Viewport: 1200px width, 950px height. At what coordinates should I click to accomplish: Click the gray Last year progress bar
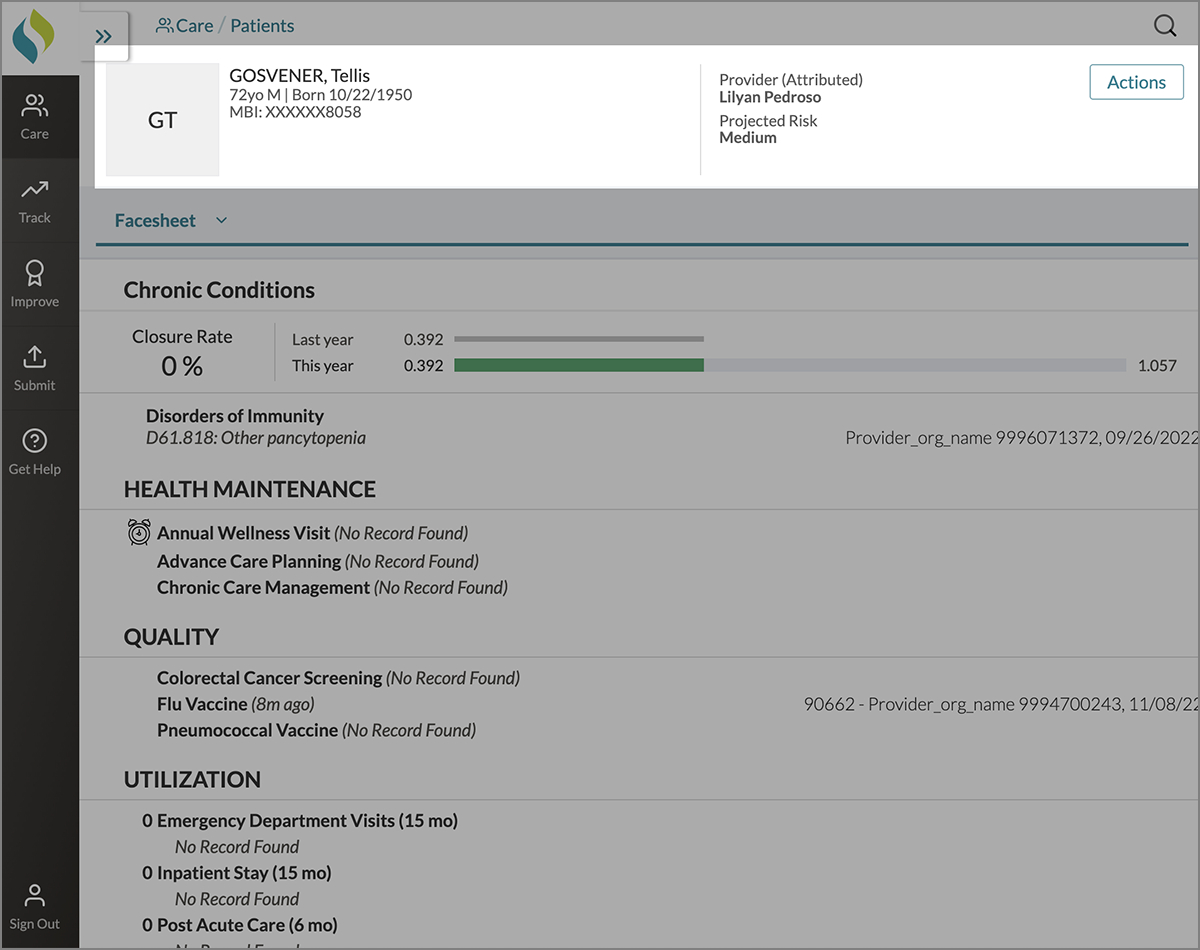(579, 339)
